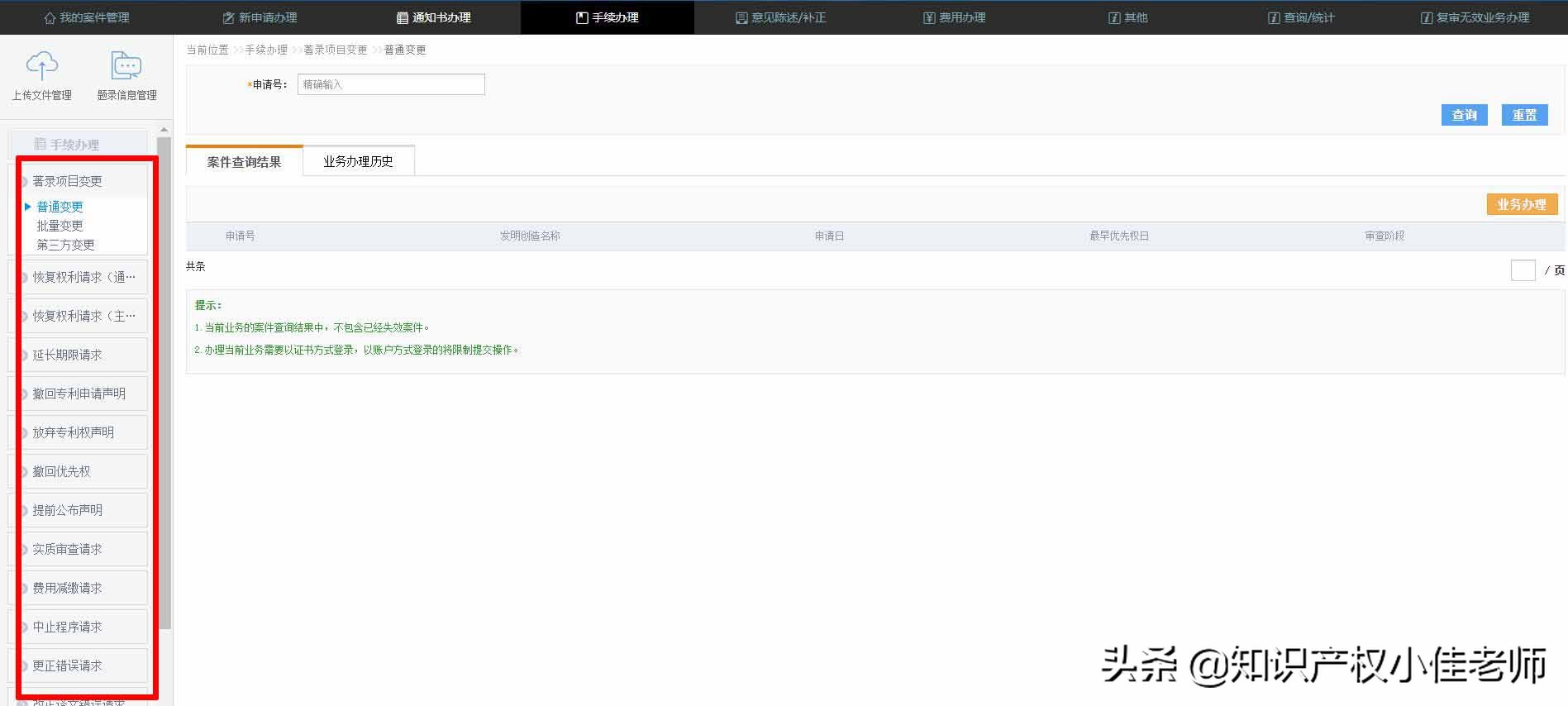Click the sidebar vertical scrollbar thumb
Image resolution: width=1568 pixels, height=706 pixels.
click(164, 383)
